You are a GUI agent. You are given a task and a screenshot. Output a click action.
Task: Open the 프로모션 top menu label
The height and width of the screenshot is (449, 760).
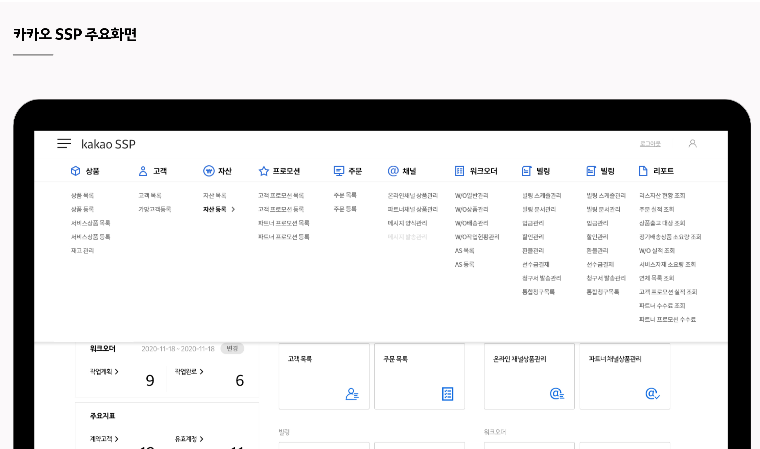point(286,171)
